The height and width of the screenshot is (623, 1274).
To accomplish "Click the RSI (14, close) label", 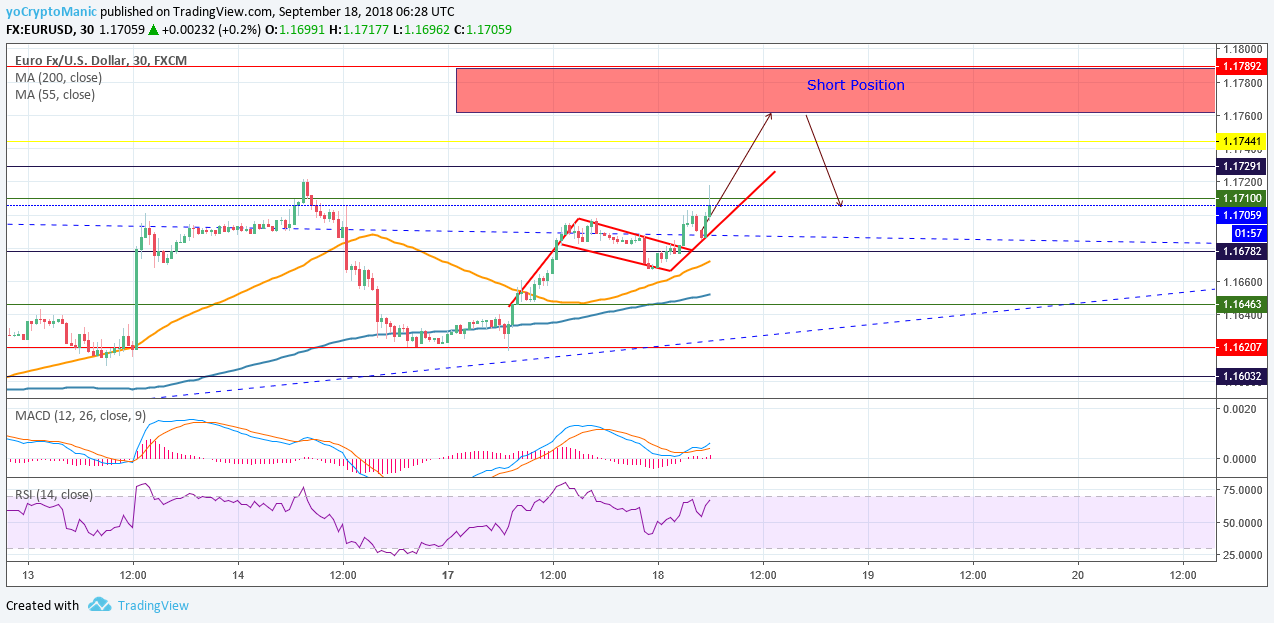I will [54, 494].
